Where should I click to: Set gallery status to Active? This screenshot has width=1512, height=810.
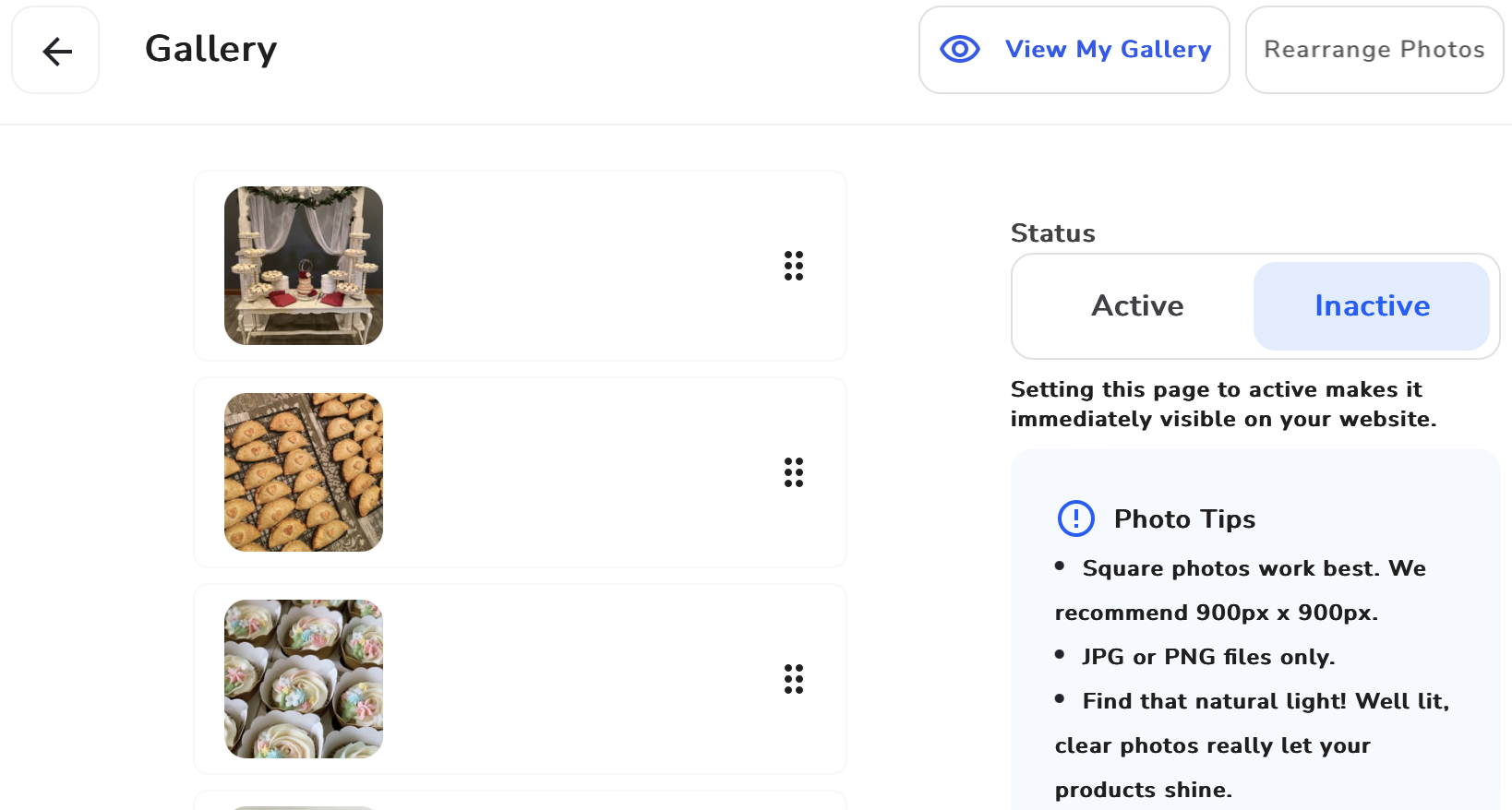pyautogui.click(x=1137, y=306)
